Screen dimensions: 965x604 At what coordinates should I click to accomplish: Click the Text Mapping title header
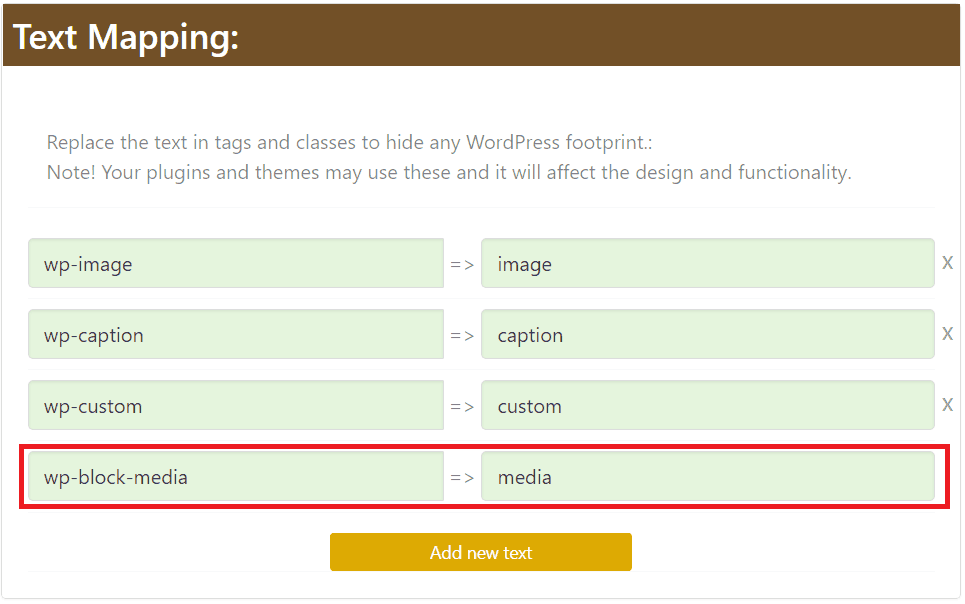[x=124, y=35]
